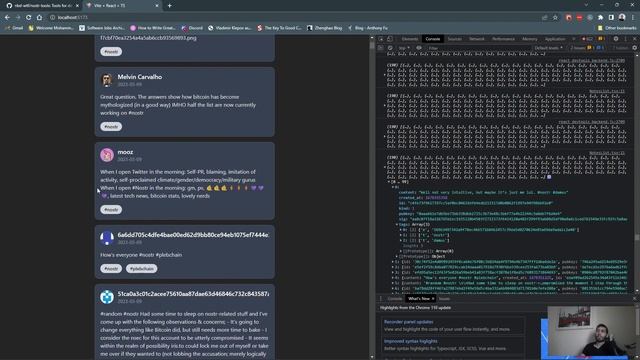This screenshot has width=640, height=360.
Task: Open the DevTools more options menu
Action: coord(625,39)
